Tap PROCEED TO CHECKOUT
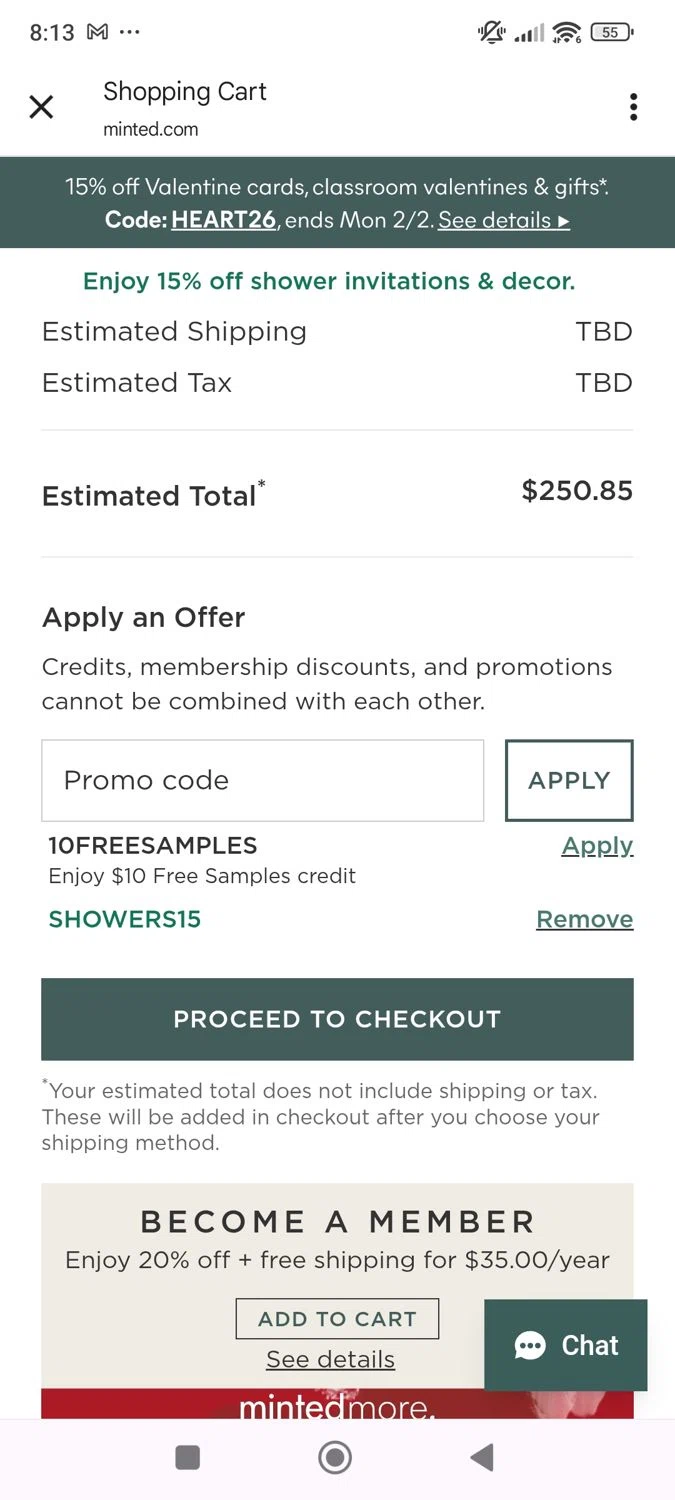Screen dimensions: 675x1500 337,1019
